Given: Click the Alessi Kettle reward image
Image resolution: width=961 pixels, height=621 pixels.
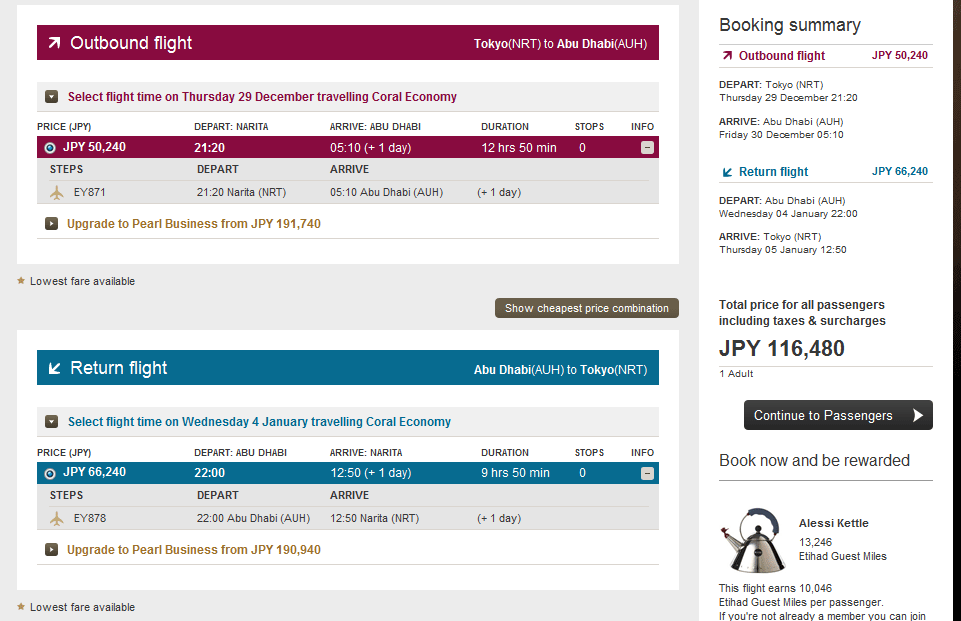Looking at the screenshot, I should pyautogui.click(x=753, y=539).
